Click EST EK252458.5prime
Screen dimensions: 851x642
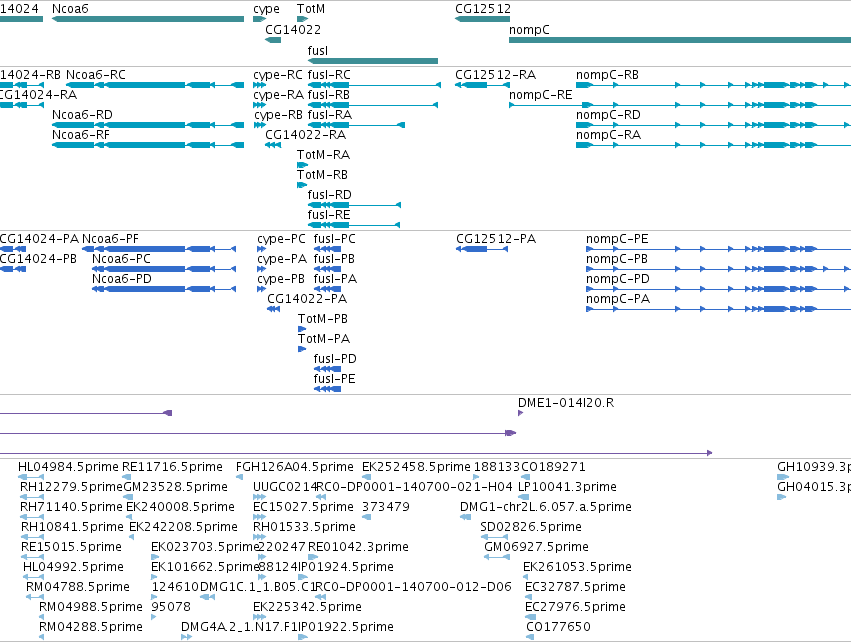coord(416,467)
